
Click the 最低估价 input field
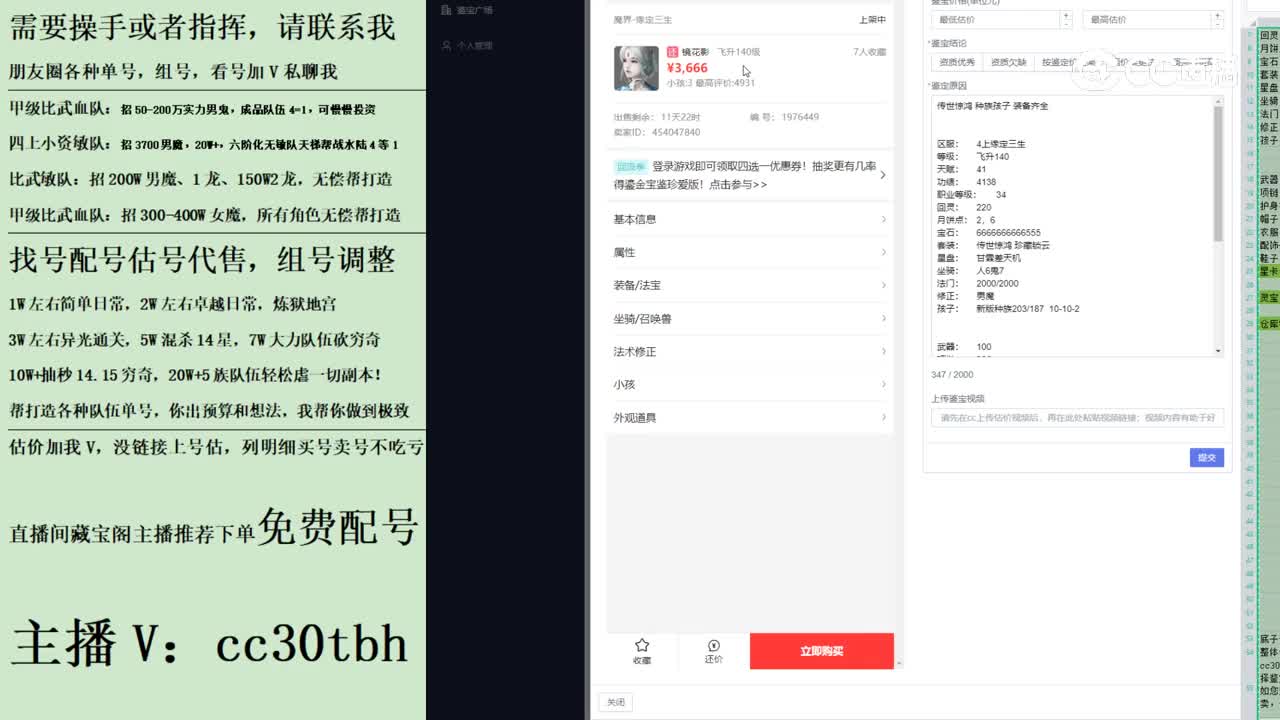click(x=995, y=19)
